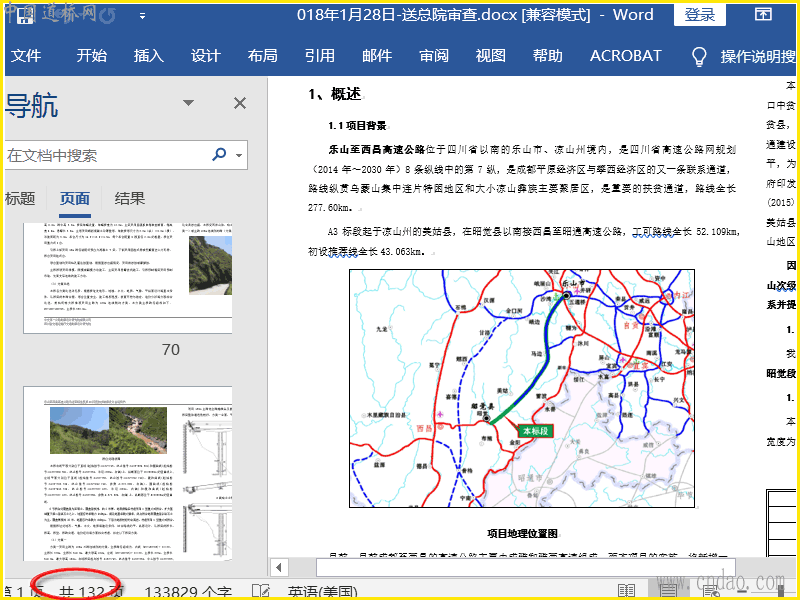Screen dimensions: 800x600
Task: Click the word count 133829 个字
Action: 188,591
